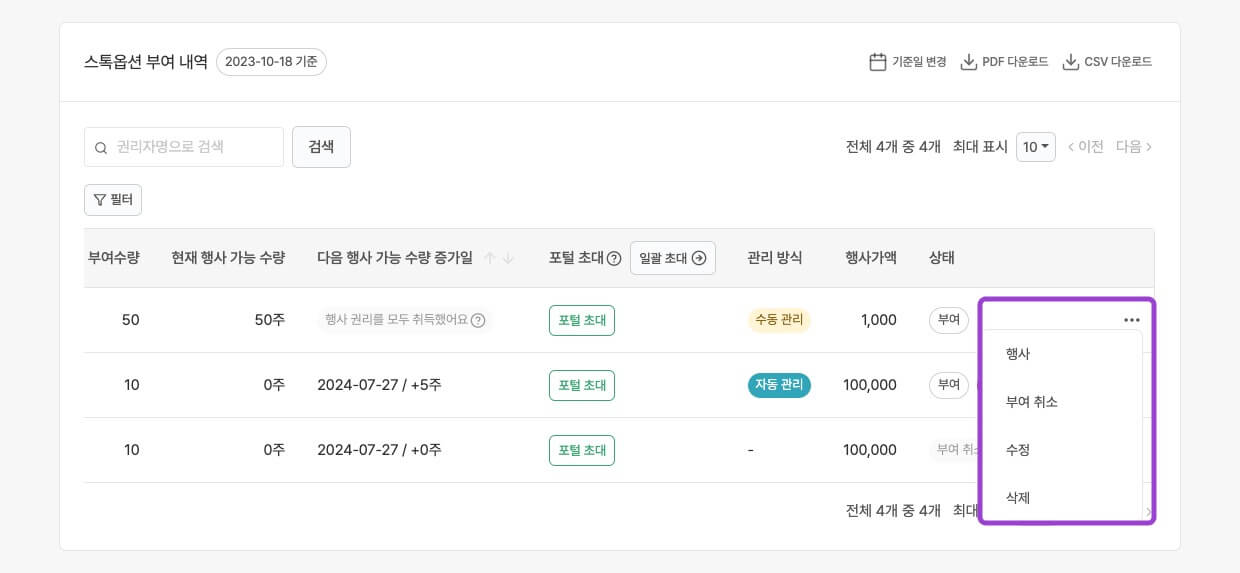The image size is (1240, 573).
Task: Open the three-dot more options icon
Action: pyautogui.click(x=1131, y=320)
